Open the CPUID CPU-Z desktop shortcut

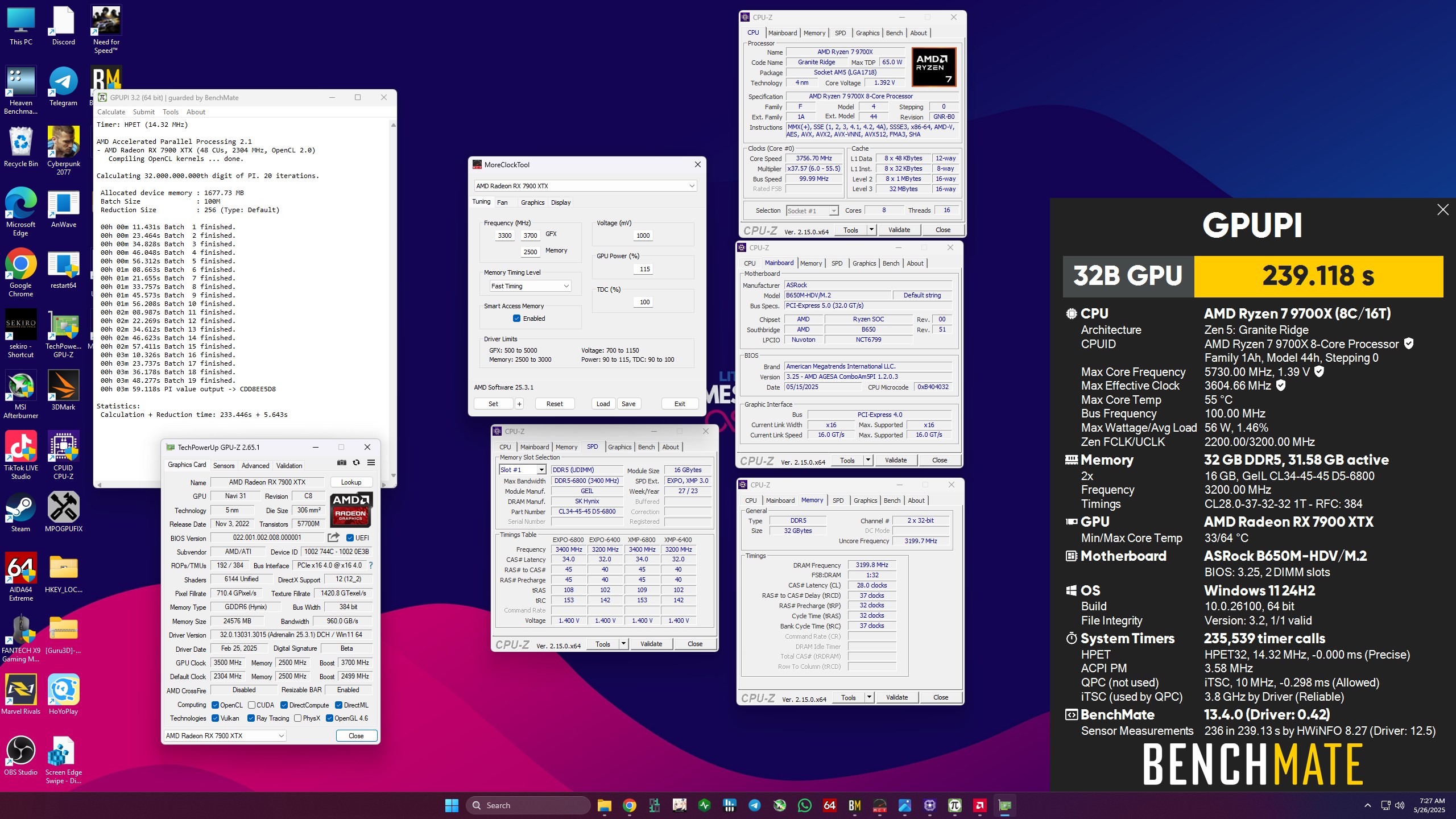[63, 456]
